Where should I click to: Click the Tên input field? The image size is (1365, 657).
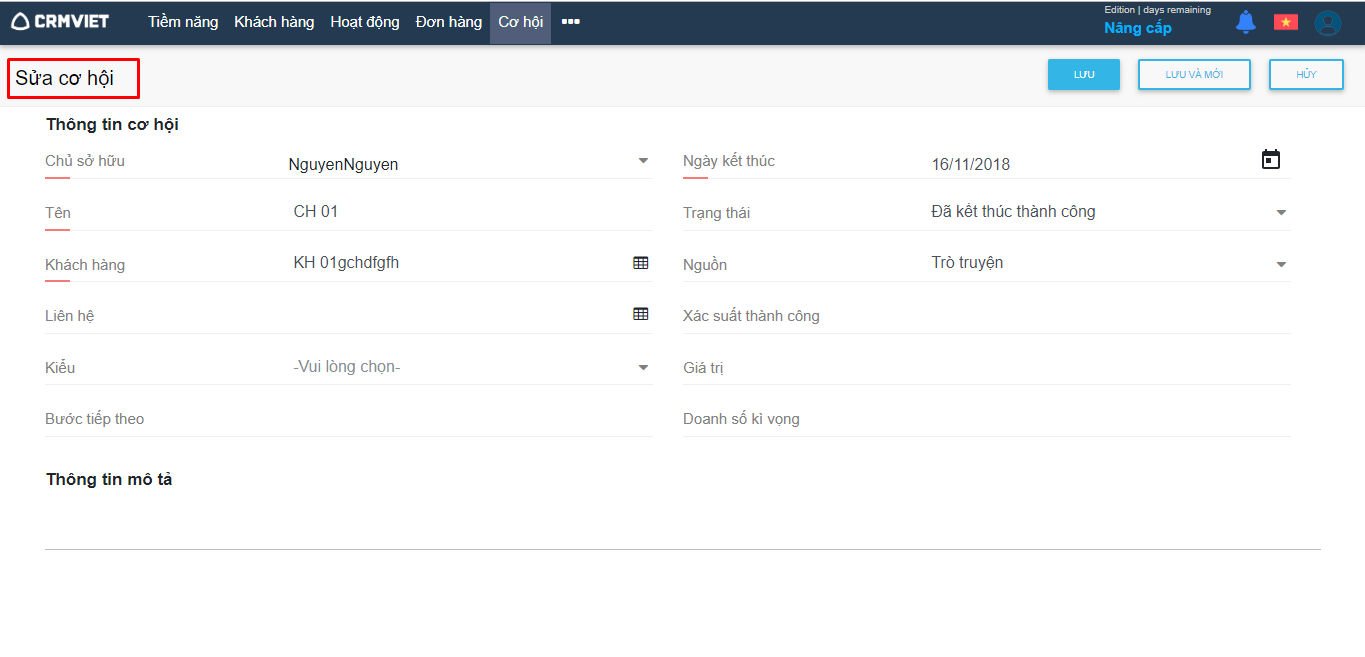point(470,212)
